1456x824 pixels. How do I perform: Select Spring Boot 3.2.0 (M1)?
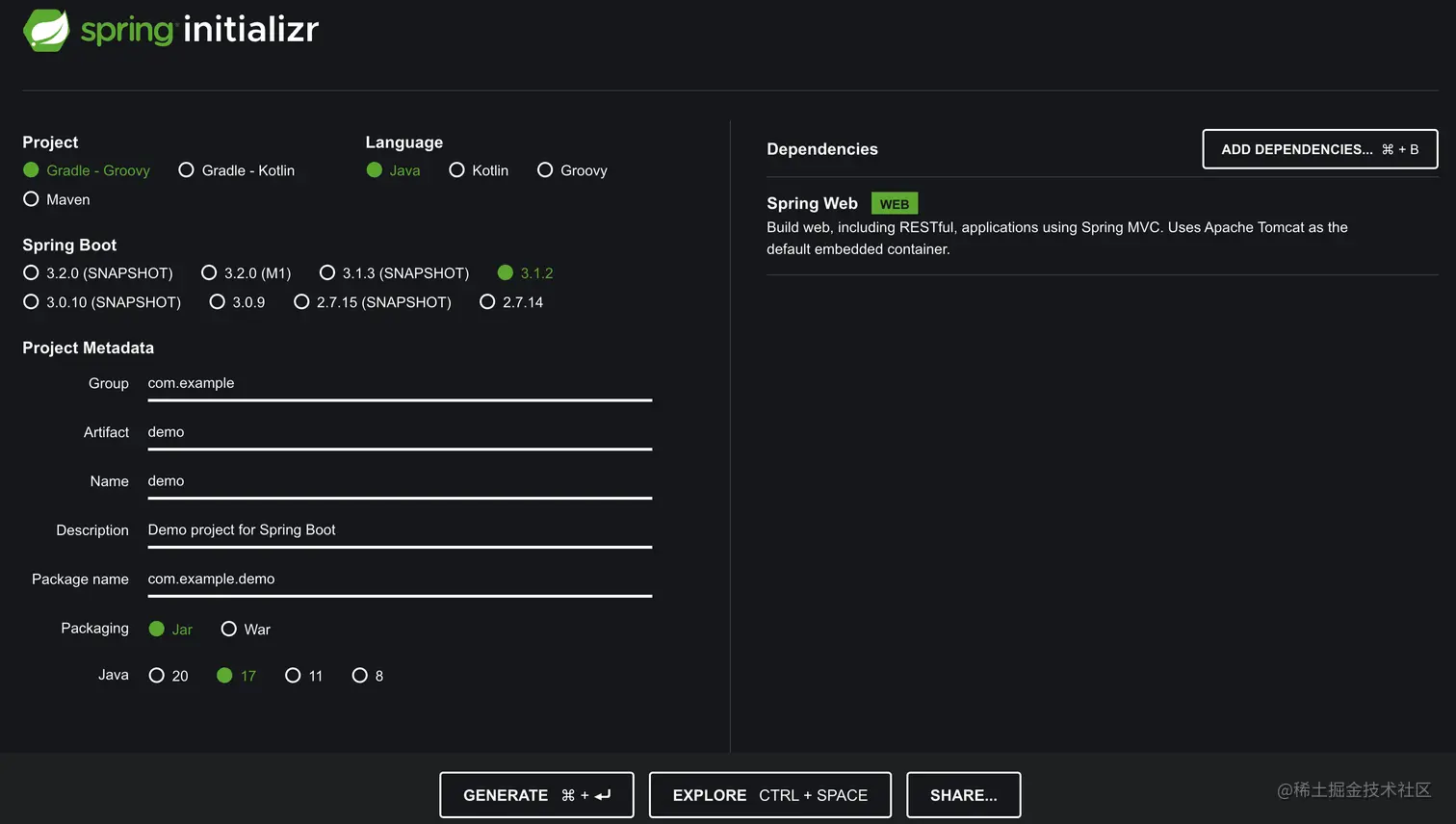[246, 273]
